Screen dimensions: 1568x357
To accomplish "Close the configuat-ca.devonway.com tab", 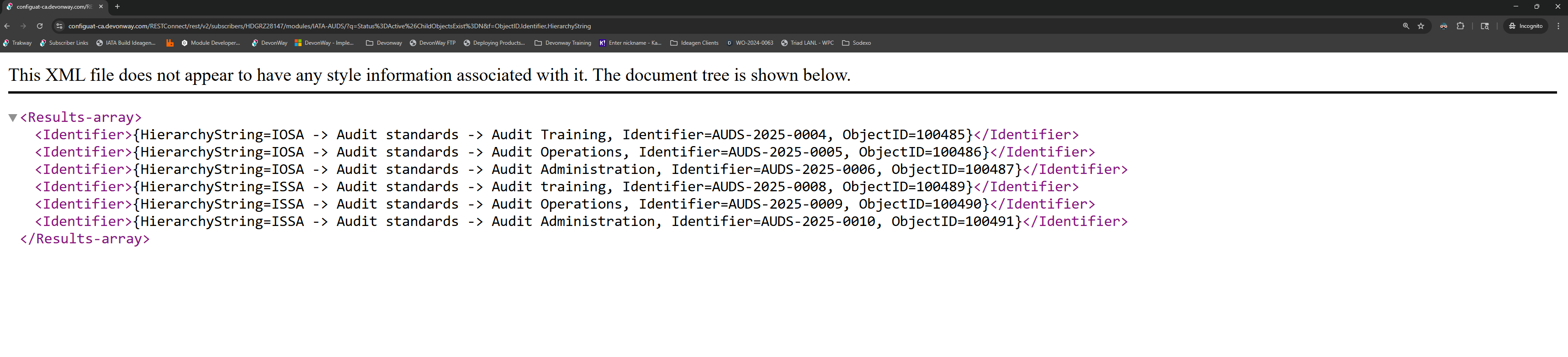I will tap(101, 7).
